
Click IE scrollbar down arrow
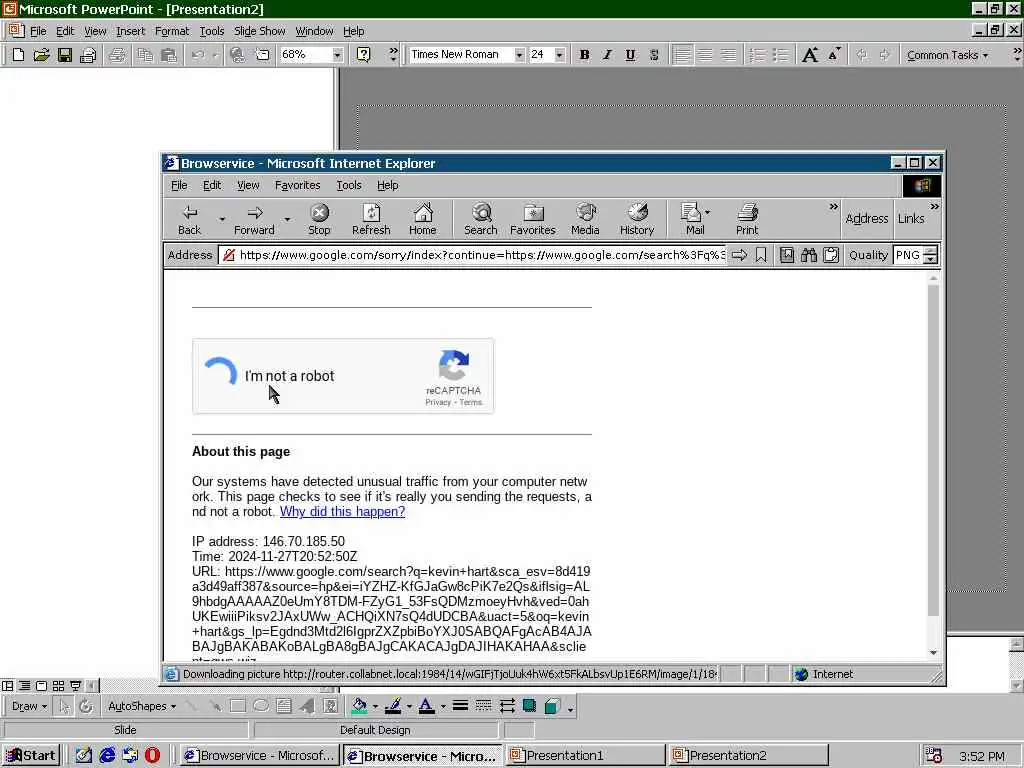(x=933, y=652)
